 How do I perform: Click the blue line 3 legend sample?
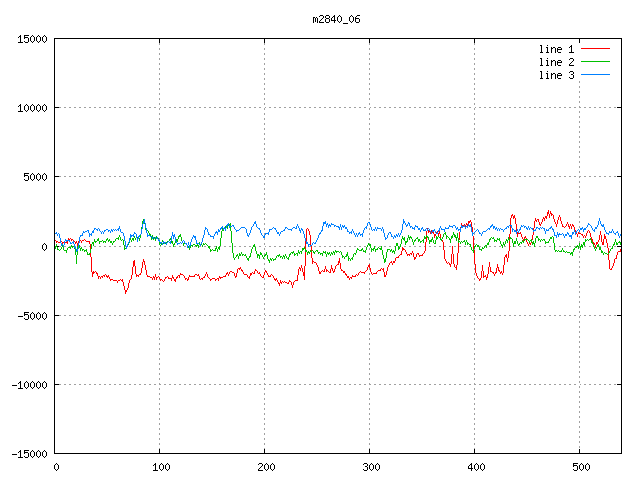coord(595,75)
